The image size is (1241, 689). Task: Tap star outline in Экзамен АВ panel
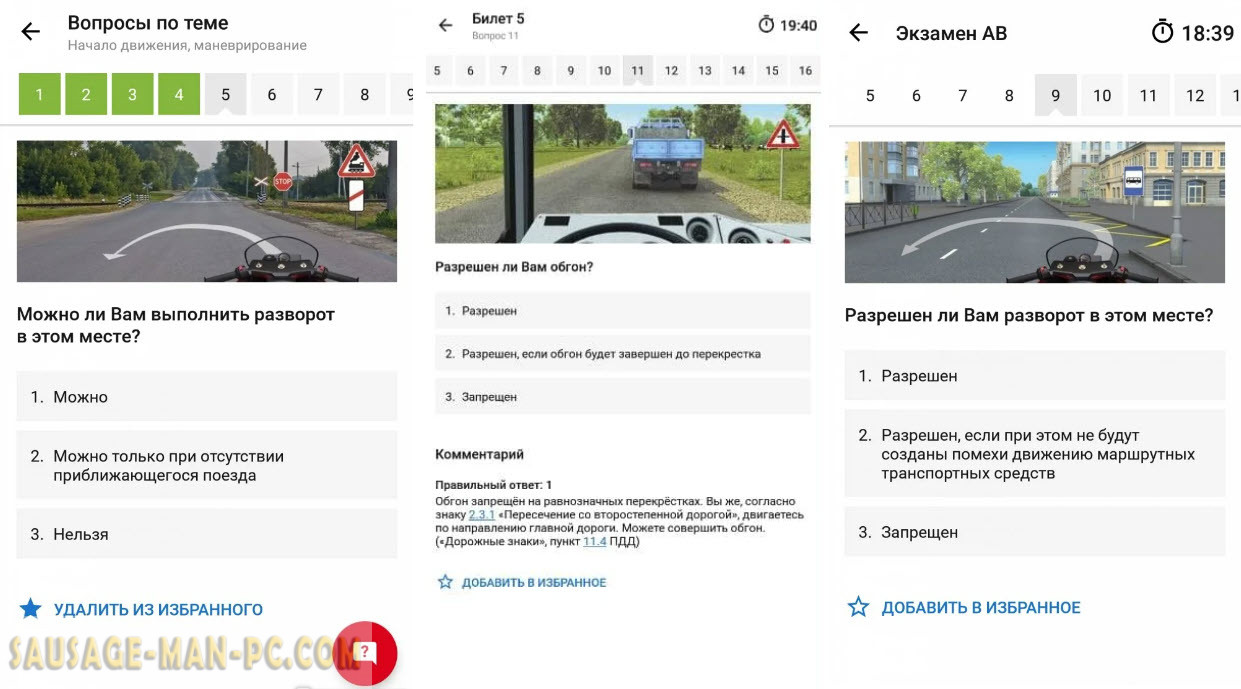[858, 607]
